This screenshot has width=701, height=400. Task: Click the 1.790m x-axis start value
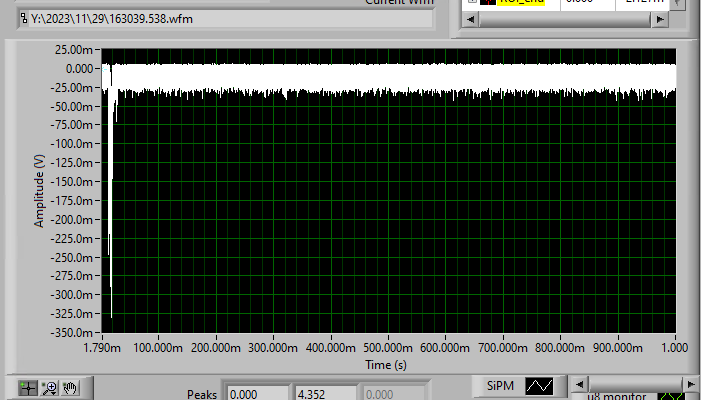(x=102, y=348)
